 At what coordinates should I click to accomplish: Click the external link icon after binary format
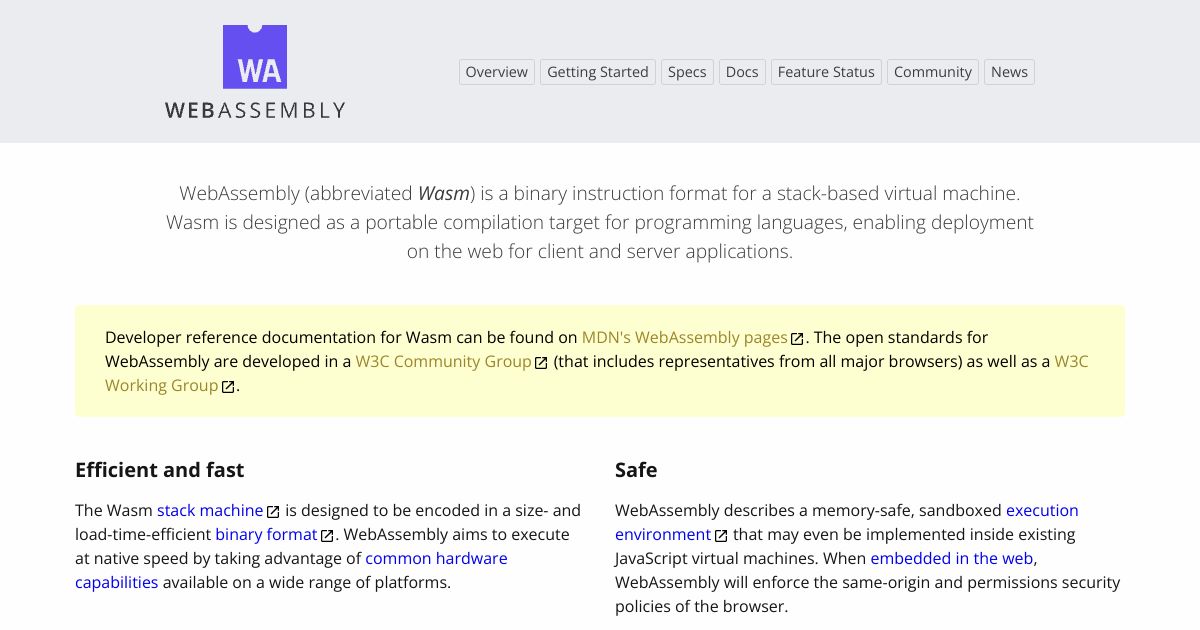(327, 535)
